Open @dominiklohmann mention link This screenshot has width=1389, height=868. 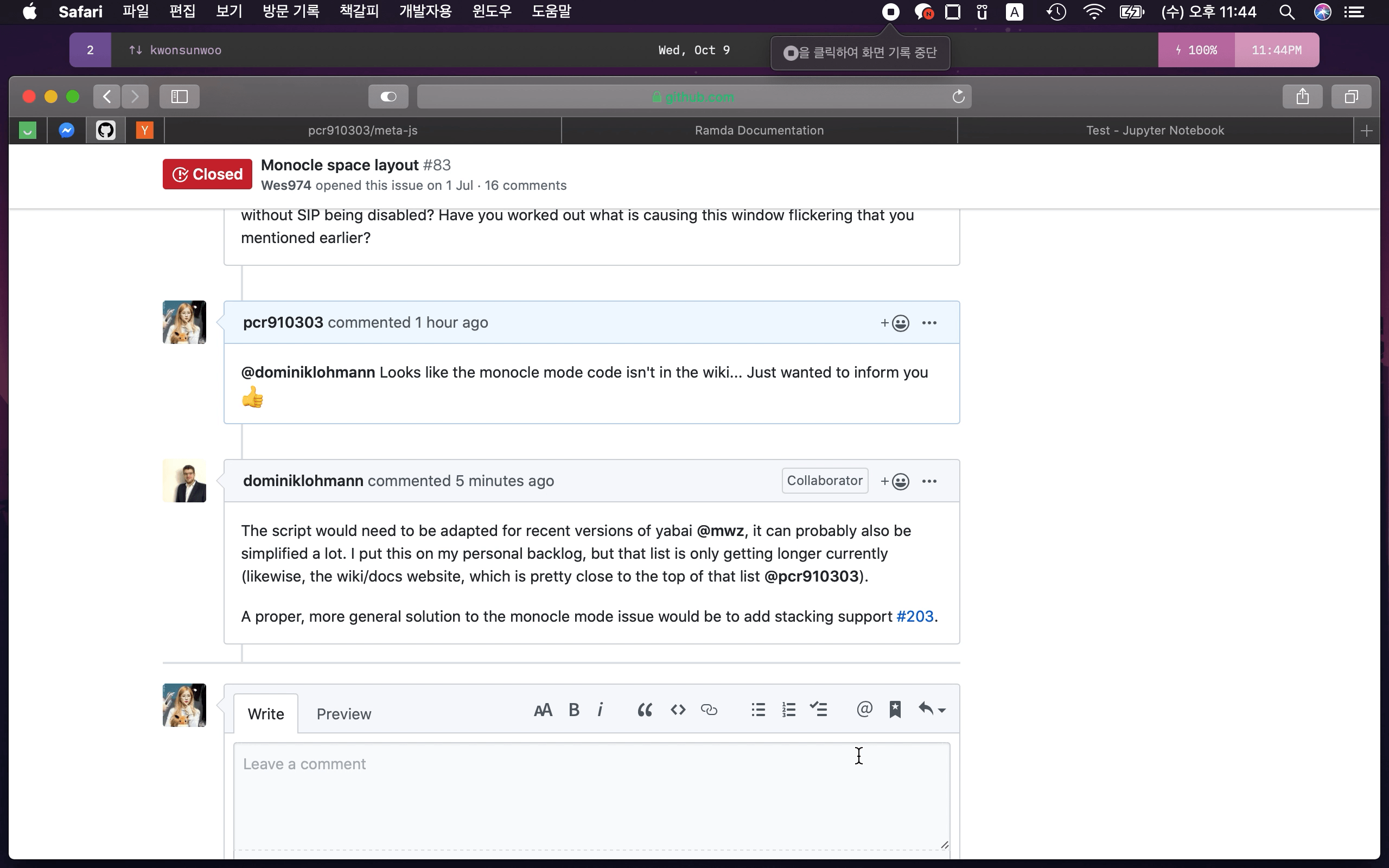click(x=308, y=373)
